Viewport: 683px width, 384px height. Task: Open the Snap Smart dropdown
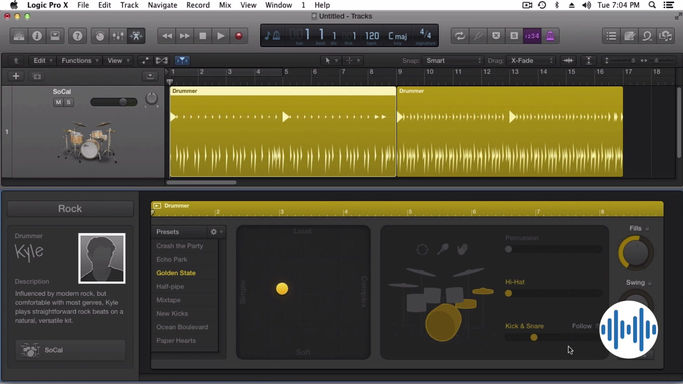pos(453,61)
